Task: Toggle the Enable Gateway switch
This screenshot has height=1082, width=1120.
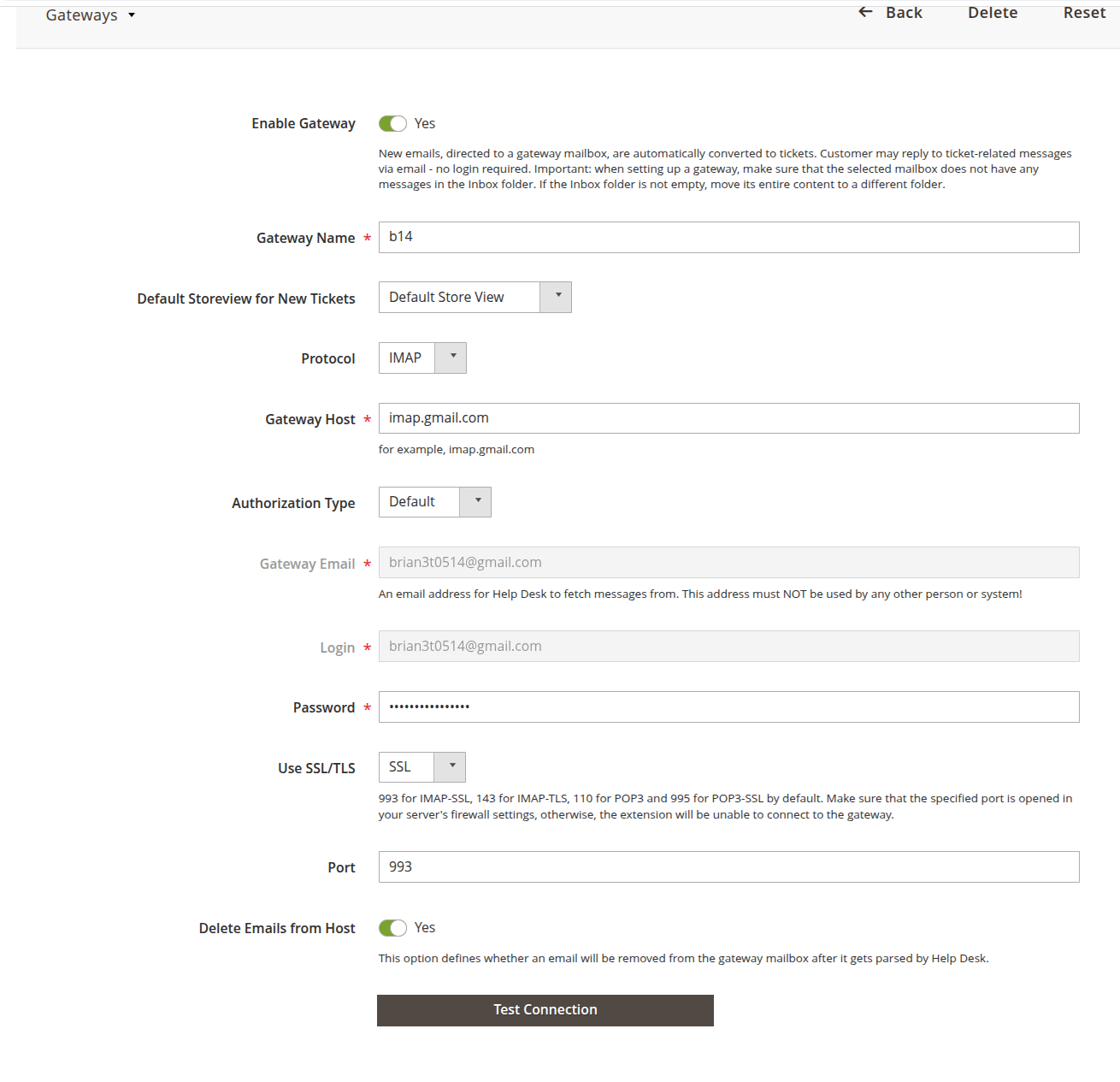Action: pos(392,124)
